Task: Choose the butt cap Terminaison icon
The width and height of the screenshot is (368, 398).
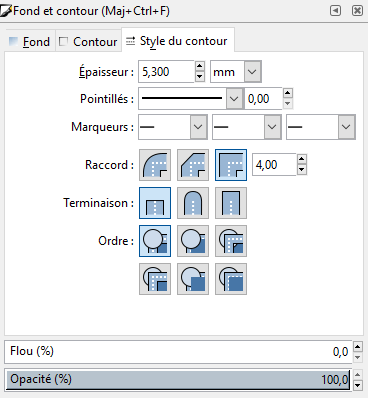Action: pyautogui.click(x=155, y=203)
